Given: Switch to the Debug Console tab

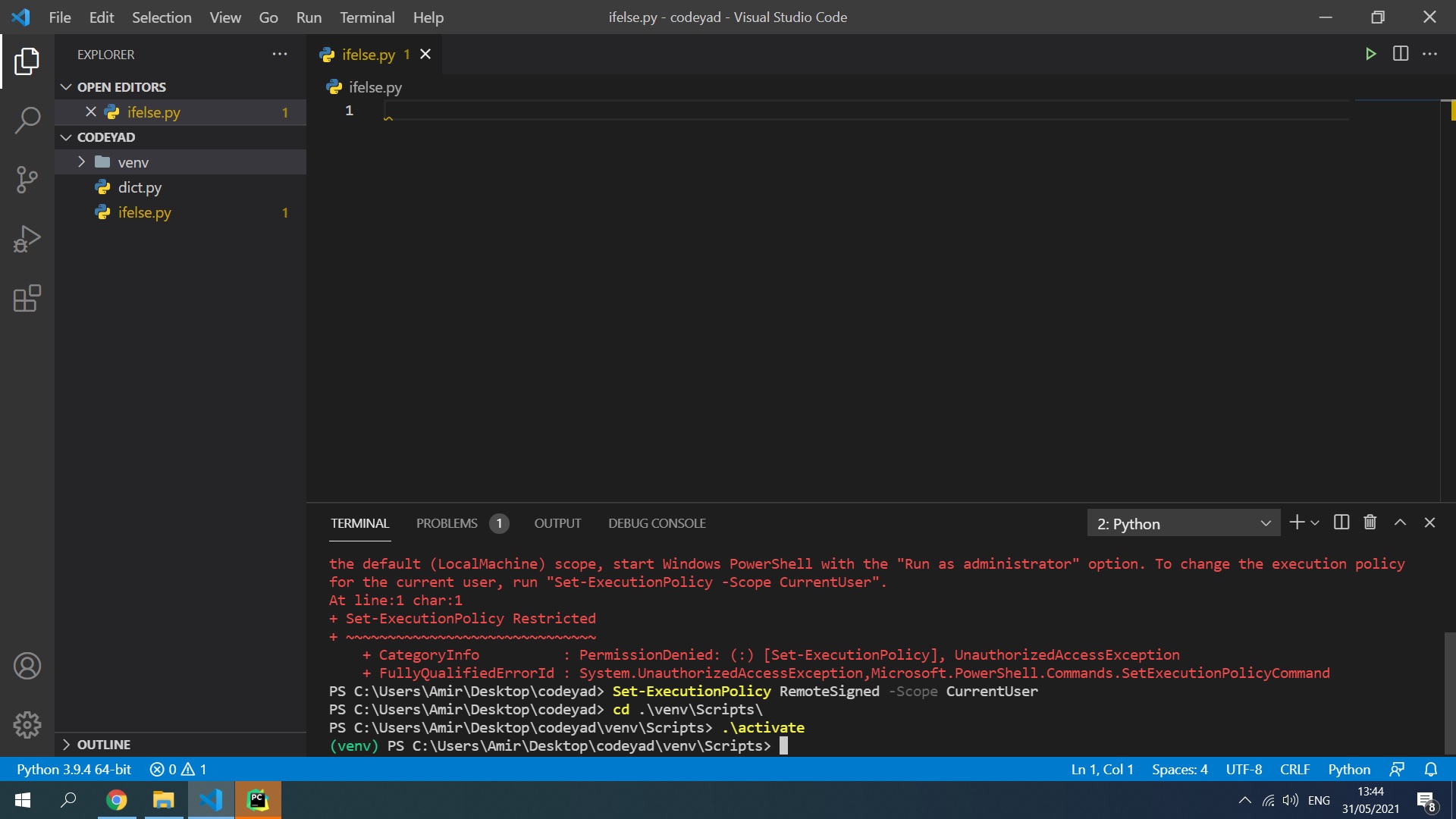Looking at the screenshot, I should coord(657,523).
